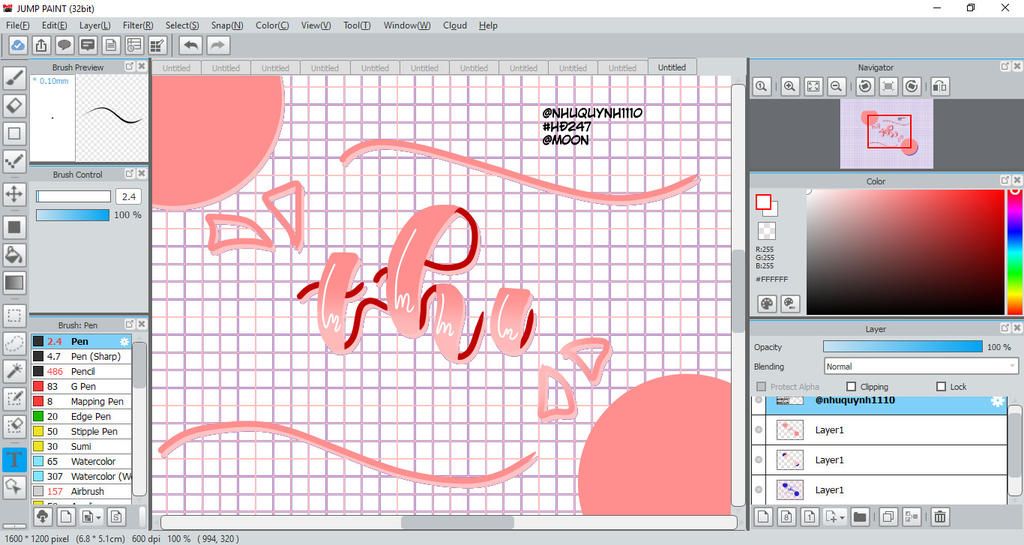Select the Lasso tool
Viewport: 1024px width, 545px height.
tap(14, 343)
